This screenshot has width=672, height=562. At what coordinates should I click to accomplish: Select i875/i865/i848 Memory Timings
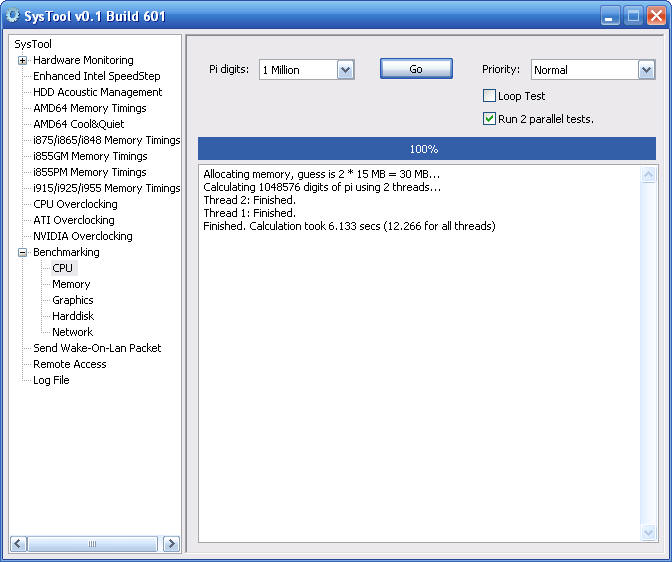click(x=106, y=140)
